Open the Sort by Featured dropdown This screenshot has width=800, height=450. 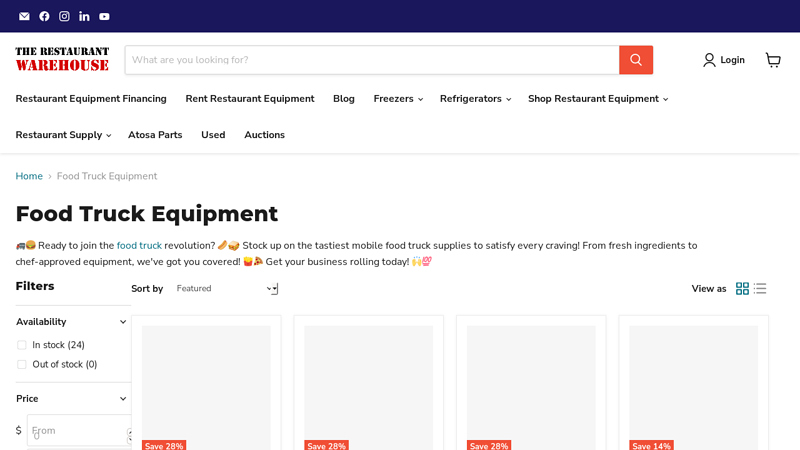[226, 289]
